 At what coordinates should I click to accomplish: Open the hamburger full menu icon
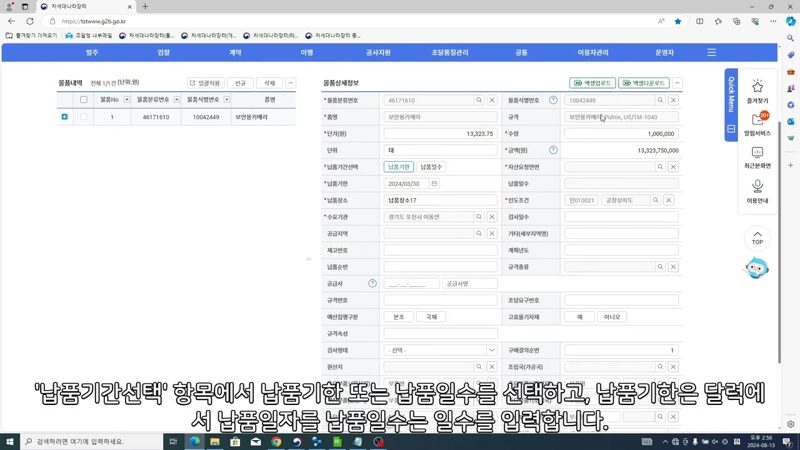click(x=712, y=53)
